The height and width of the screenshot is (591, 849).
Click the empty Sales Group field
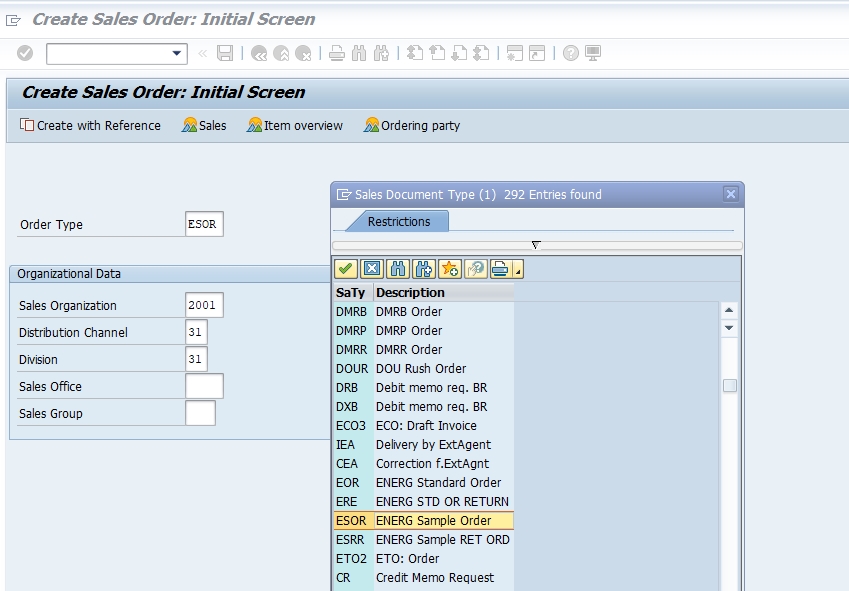click(200, 413)
